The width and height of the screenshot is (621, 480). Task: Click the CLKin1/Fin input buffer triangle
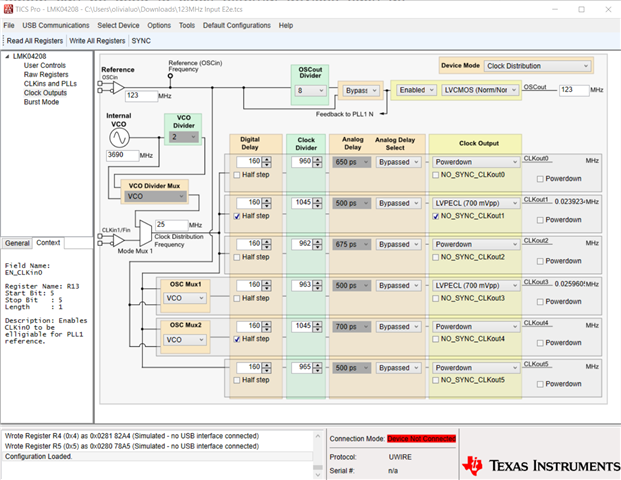(x=118, y=240)
